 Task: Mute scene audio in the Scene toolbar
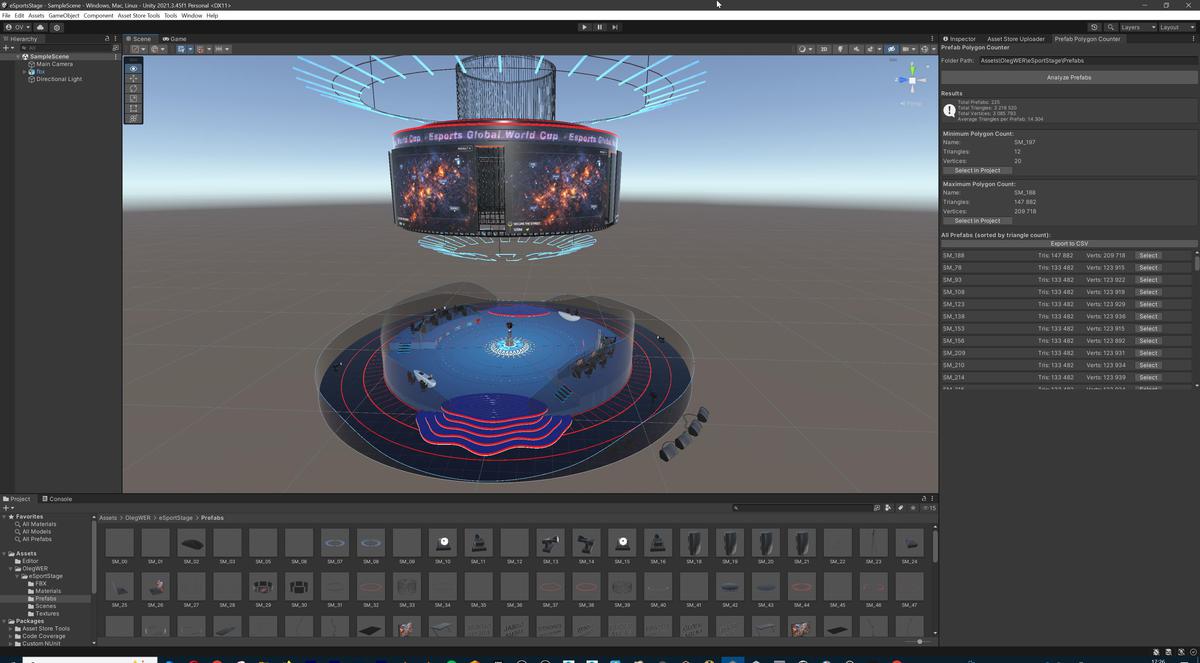pyautogui.click(x=857, y=48)
